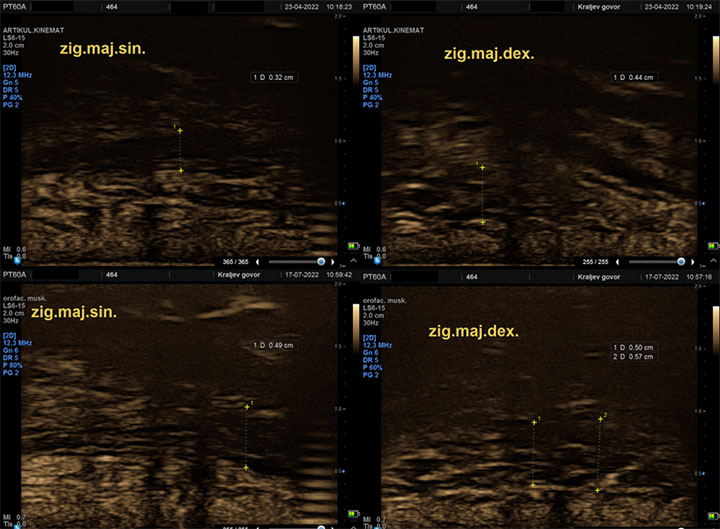Viewport: 720px width, 529px height.
Task: Click next-frame arrow in top-left cine bar
Action: click(x=332, y=261)
